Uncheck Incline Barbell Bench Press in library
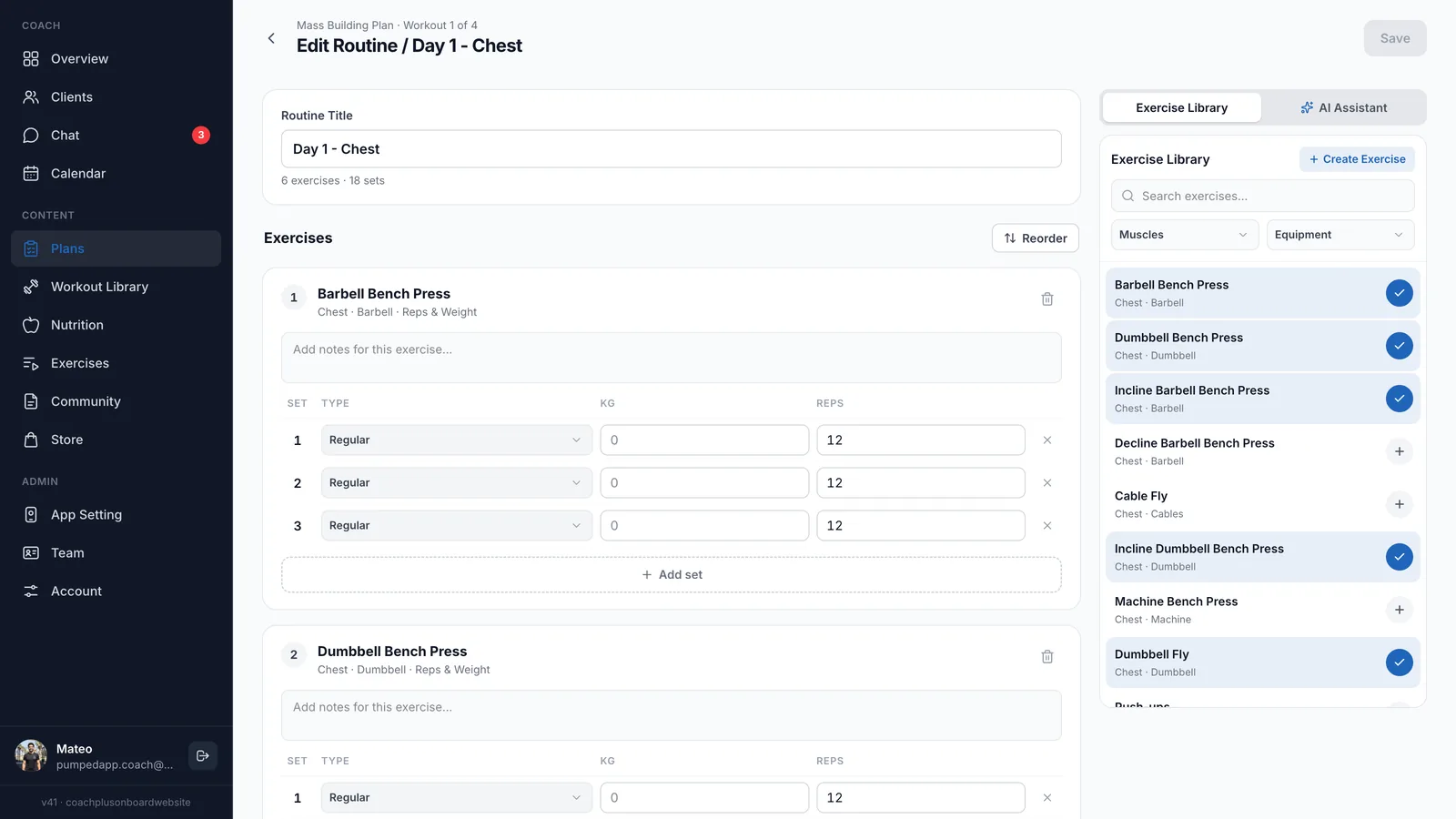This screenshot has height=819, width=1456. click(1400, 399)
